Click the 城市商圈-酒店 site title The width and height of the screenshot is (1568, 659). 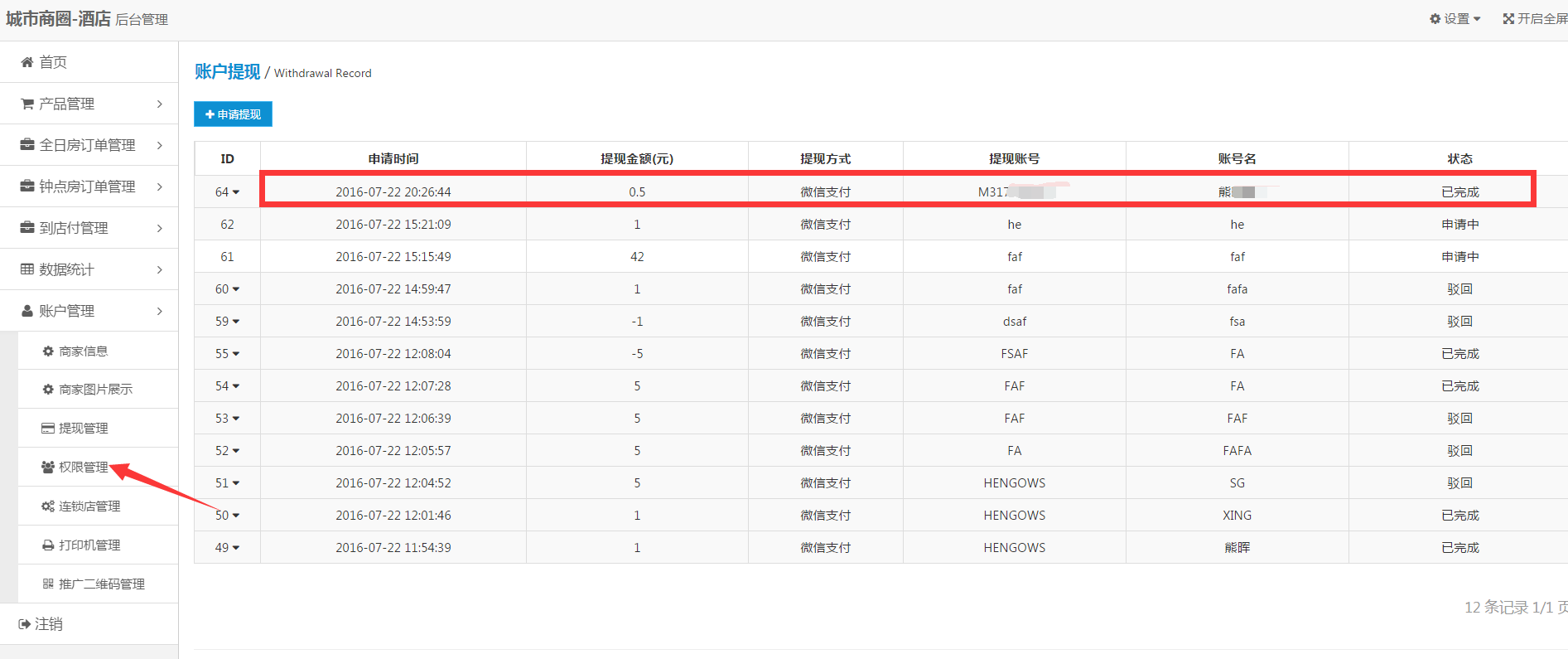click(x=58, y=19)
